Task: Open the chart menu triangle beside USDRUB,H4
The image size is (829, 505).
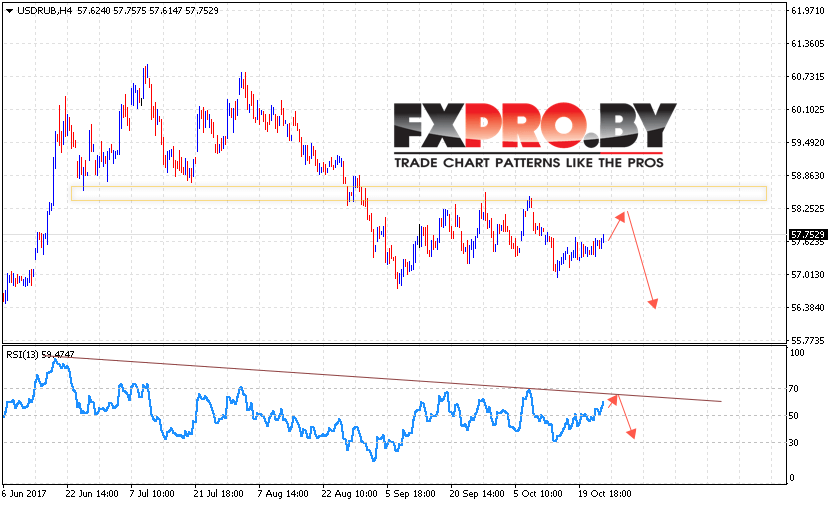Action: point(9,11)
